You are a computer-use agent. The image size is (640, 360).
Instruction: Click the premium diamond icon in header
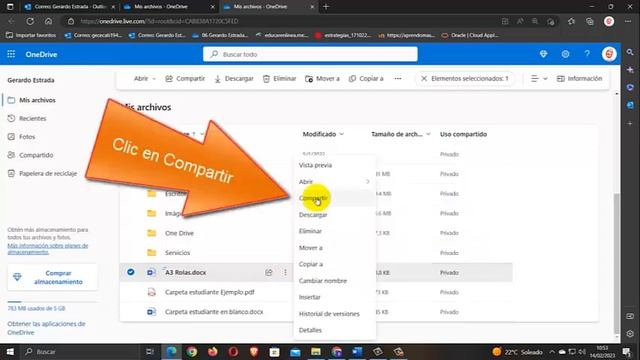click(x=543, y=54)
